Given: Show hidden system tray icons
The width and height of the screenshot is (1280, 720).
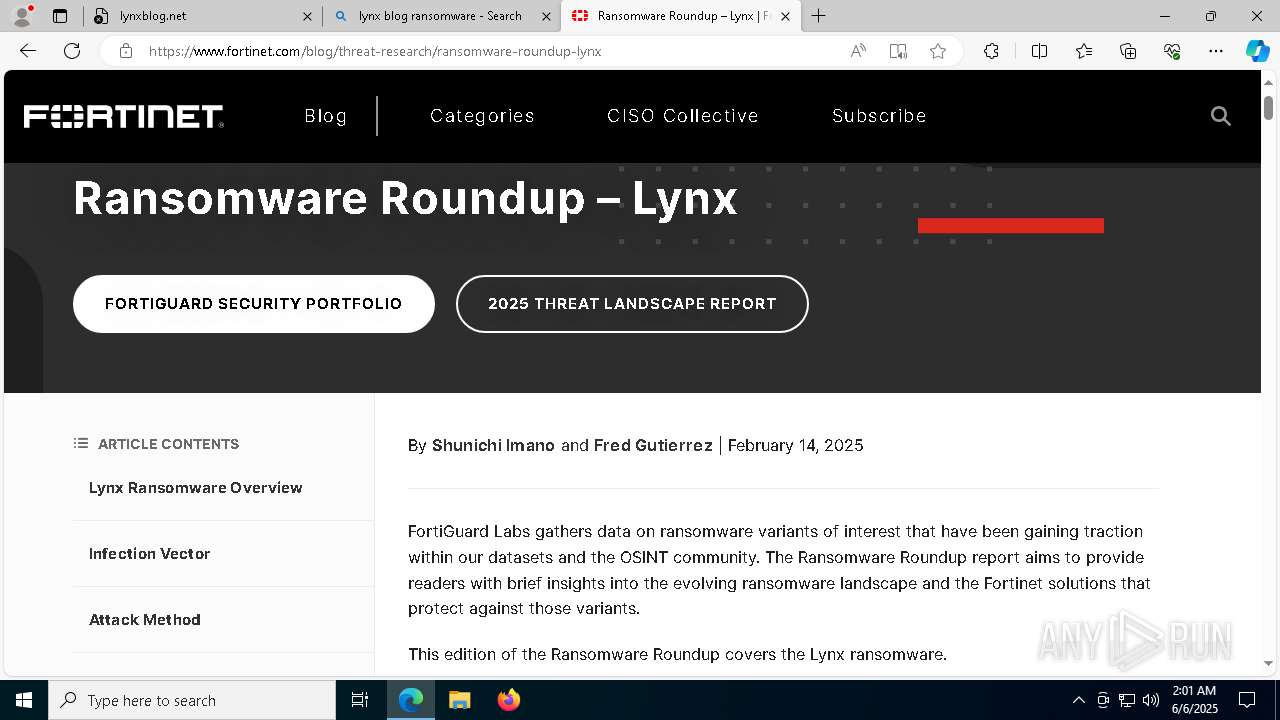Looking at the screenshot, I should (x=1078, y=700).
